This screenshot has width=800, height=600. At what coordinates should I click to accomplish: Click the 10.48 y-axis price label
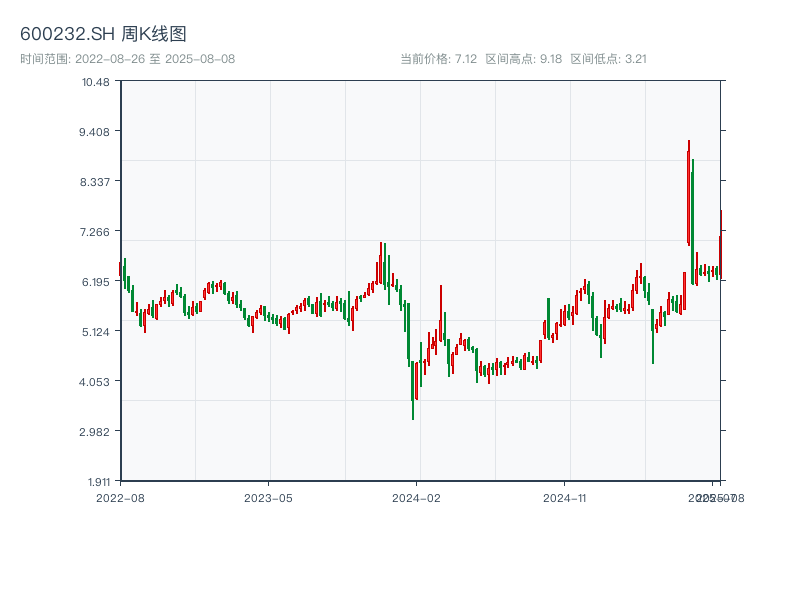point(96,81)
